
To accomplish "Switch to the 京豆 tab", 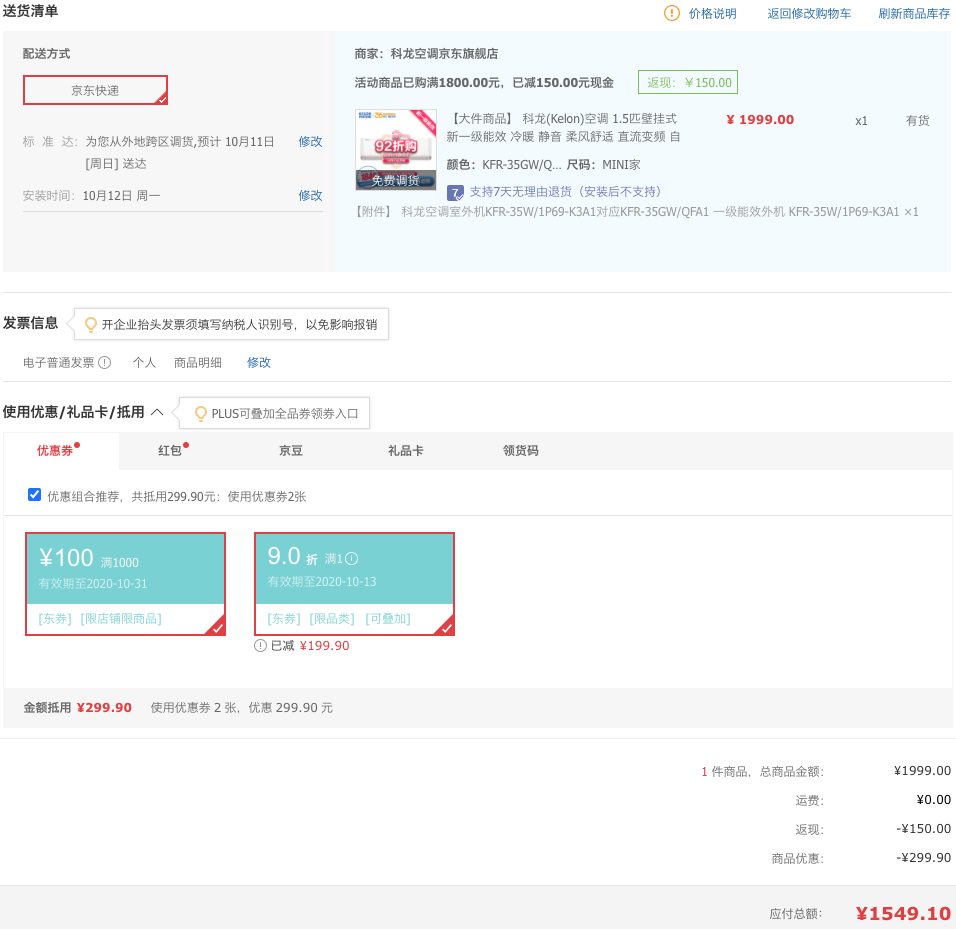I will 291,450.
